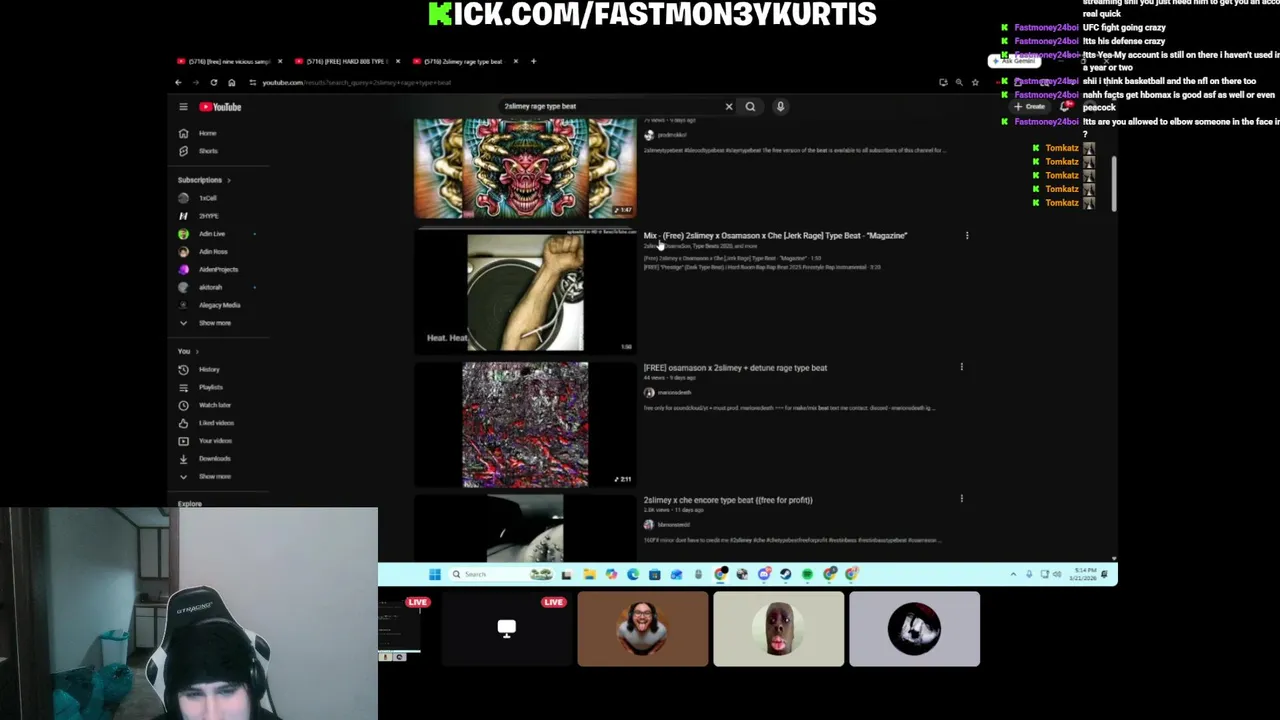Clear the YouTube search box
Screen dimensions: 1280x720
(728, 106)
